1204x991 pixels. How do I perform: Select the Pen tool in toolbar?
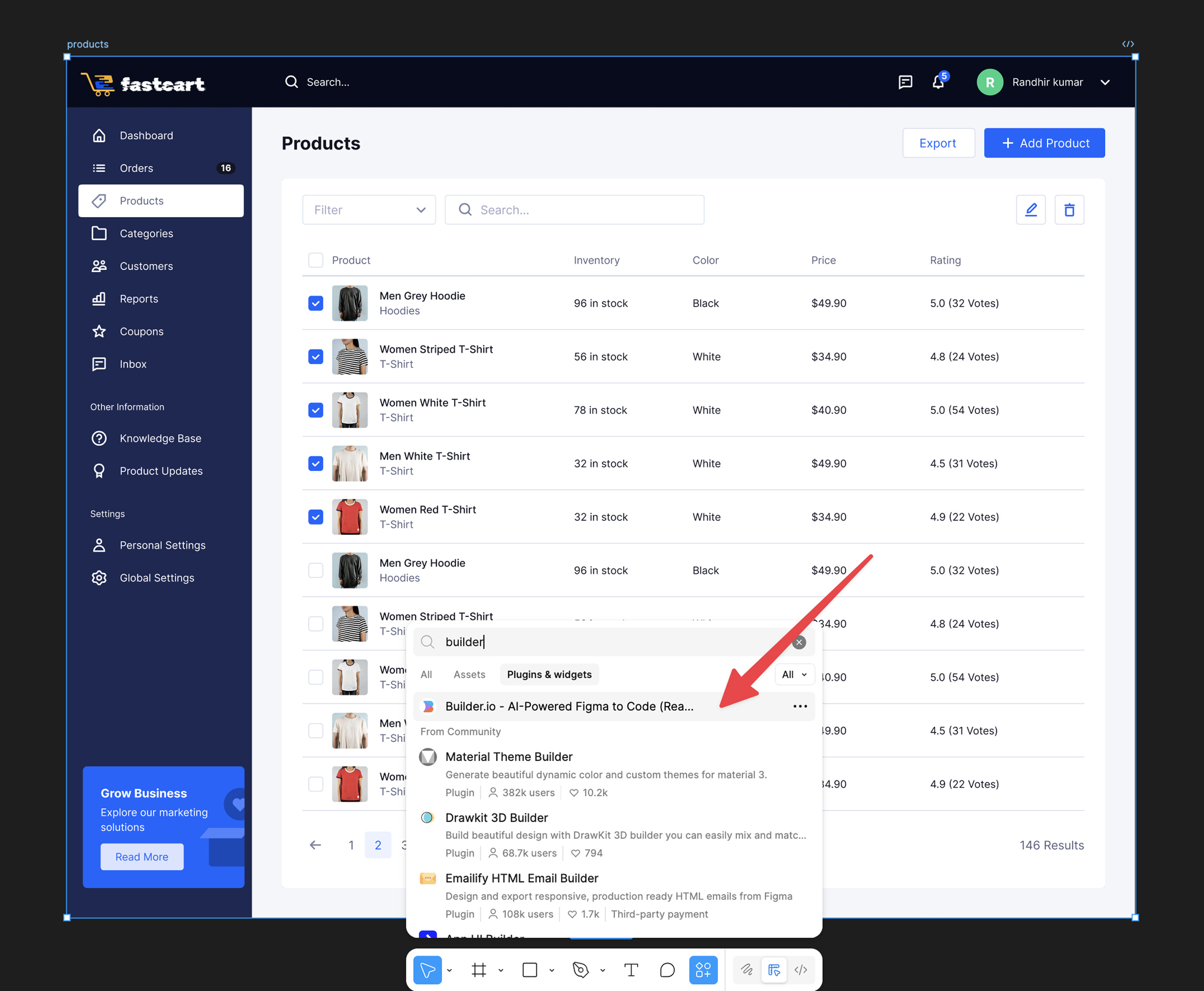pos(580,970)
